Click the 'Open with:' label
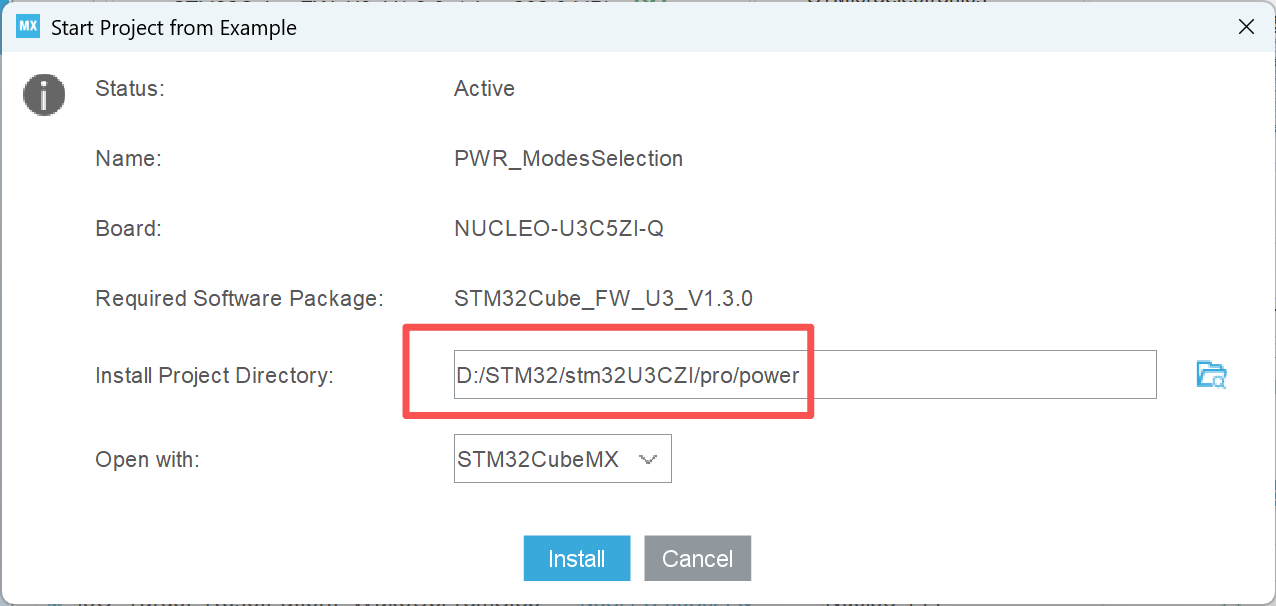1276x606 pixels. point(148,460)
